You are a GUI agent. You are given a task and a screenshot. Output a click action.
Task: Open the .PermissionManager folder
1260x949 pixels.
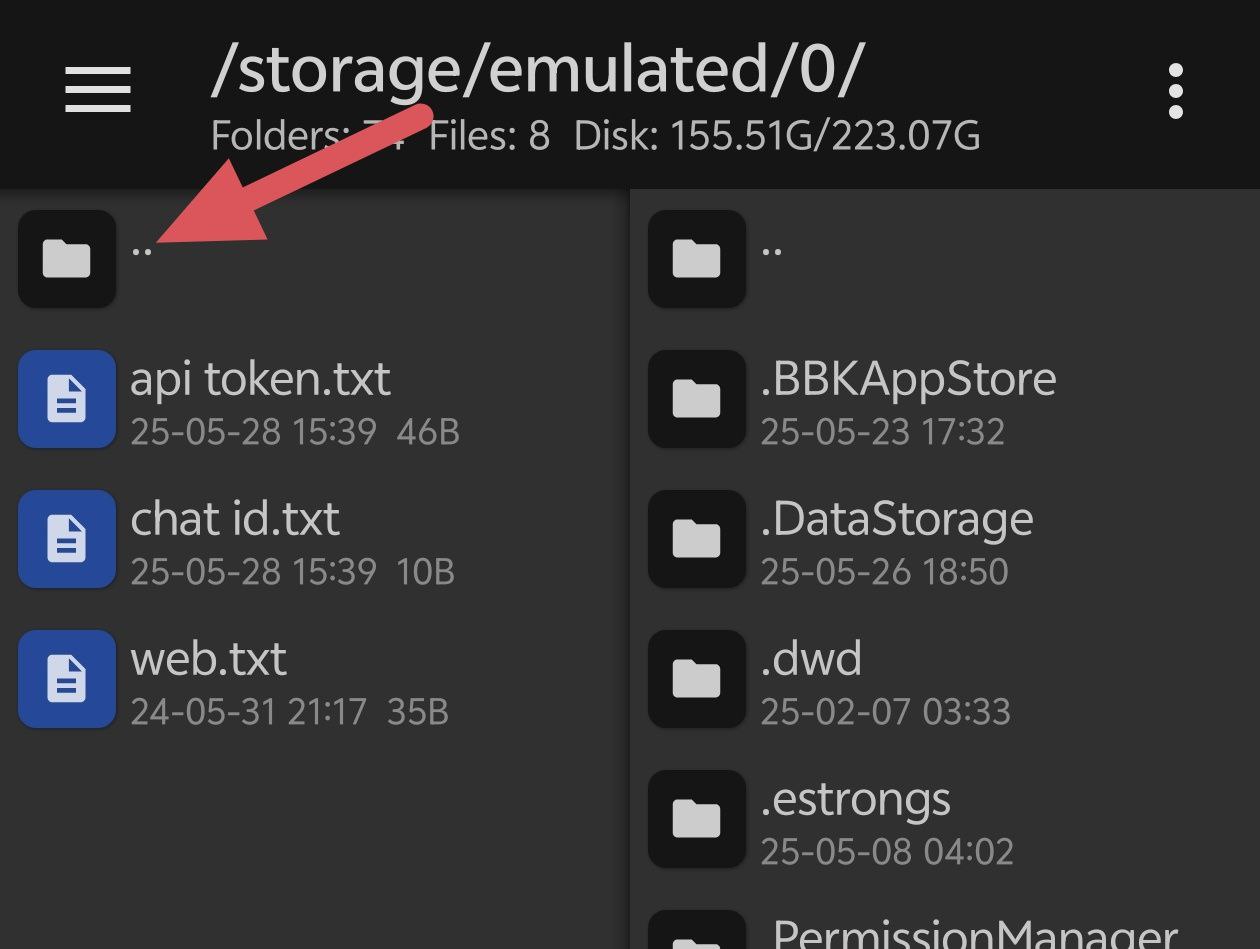coord(974,934)
